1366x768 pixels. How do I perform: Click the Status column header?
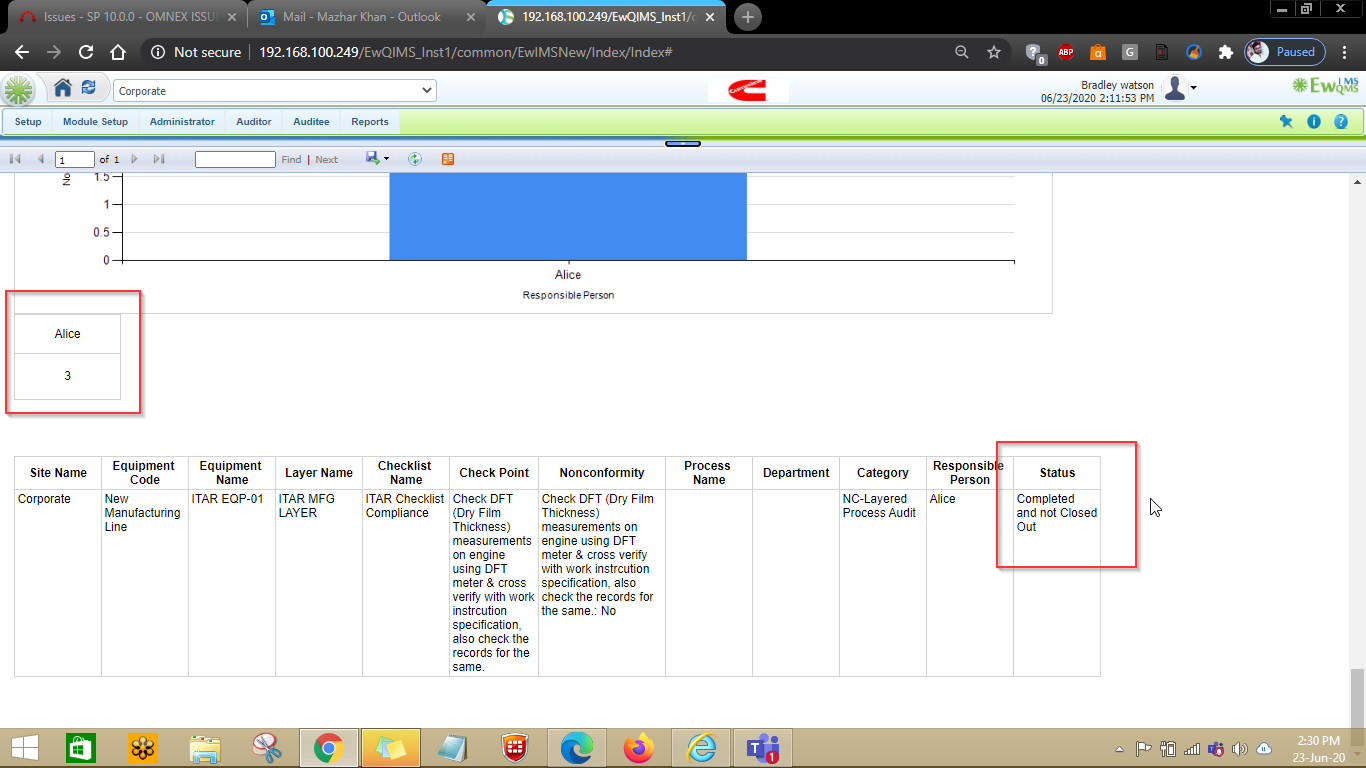point(1057,473)
